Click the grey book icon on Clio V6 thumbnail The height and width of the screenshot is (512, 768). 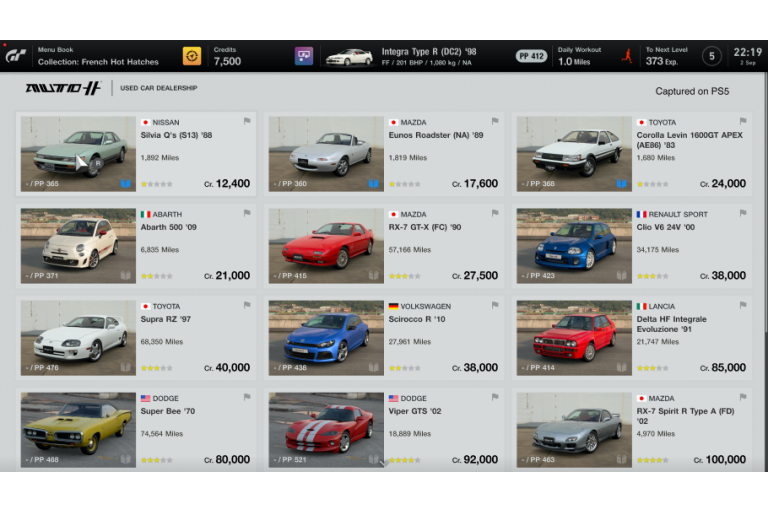621,275
